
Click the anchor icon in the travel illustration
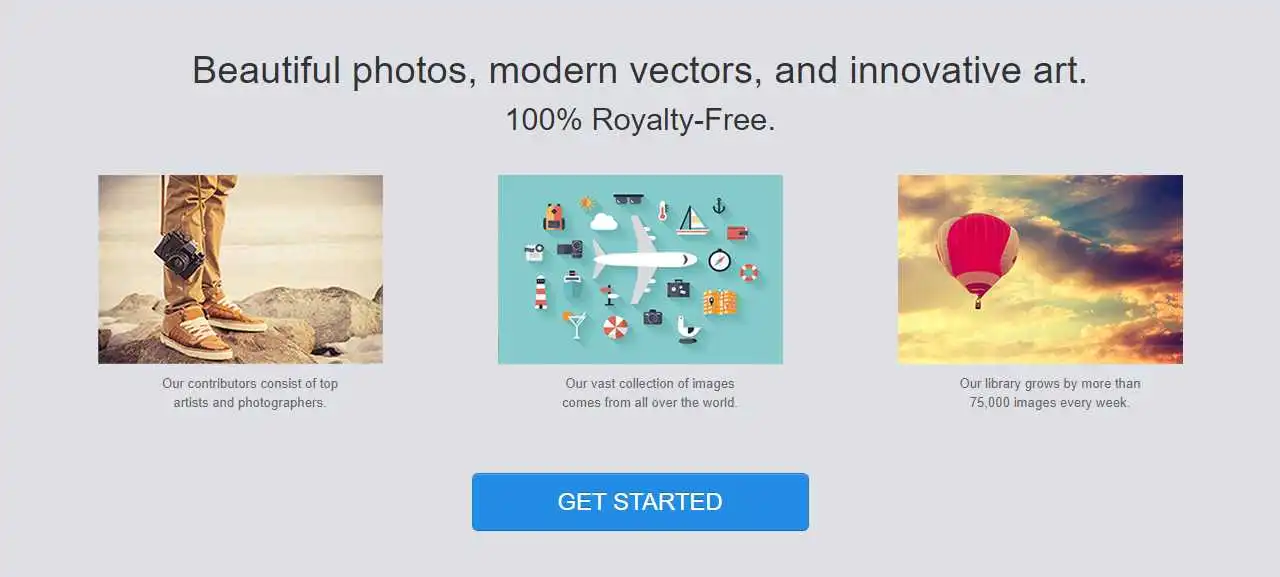(719, 206)
